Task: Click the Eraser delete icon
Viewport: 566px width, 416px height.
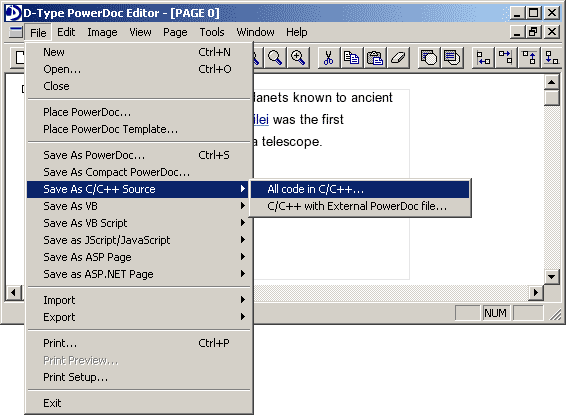Action: click(x=398, y=58)
